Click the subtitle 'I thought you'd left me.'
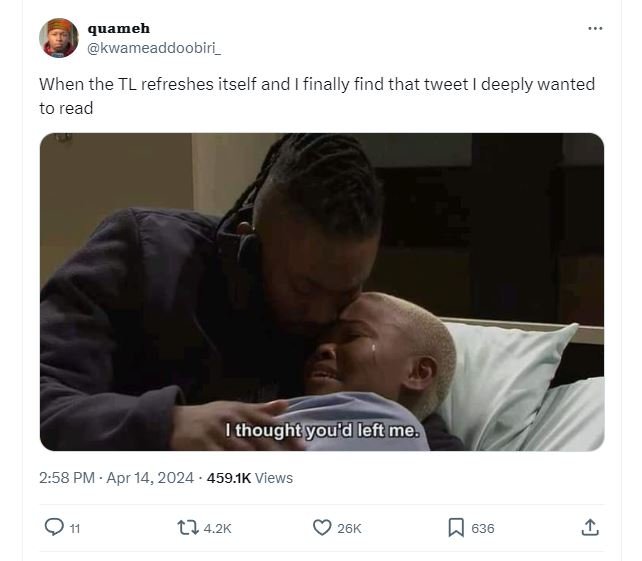 [x=323, y=430]
